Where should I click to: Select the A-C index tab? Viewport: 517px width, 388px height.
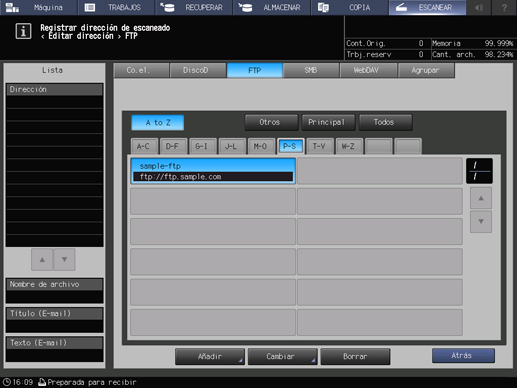pyautogui.click(x=144, y=146)
